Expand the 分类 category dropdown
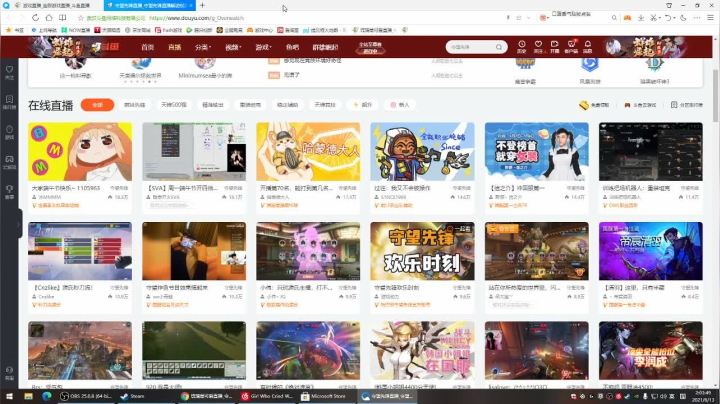Image resolution: width=720 pixels, height=404 pixels. click(202, 47)
